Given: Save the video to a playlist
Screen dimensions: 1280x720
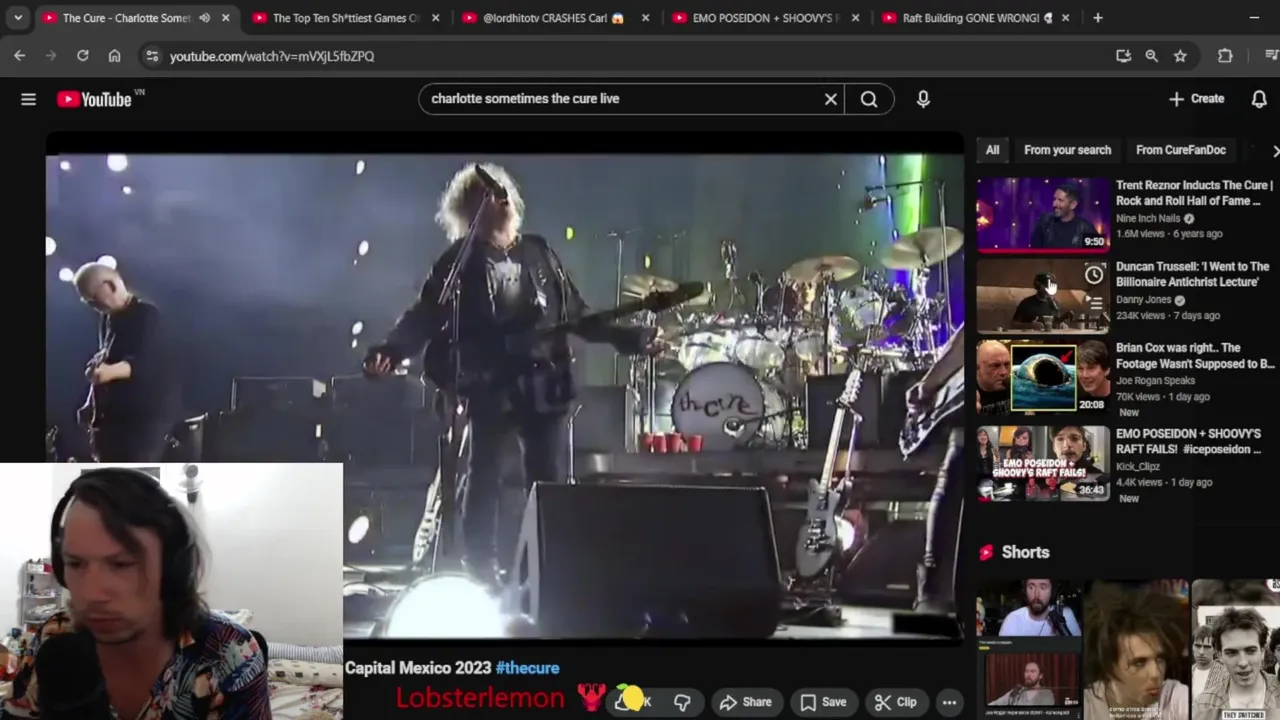Looking at the screenshot, I should click(x=823, y=702).
